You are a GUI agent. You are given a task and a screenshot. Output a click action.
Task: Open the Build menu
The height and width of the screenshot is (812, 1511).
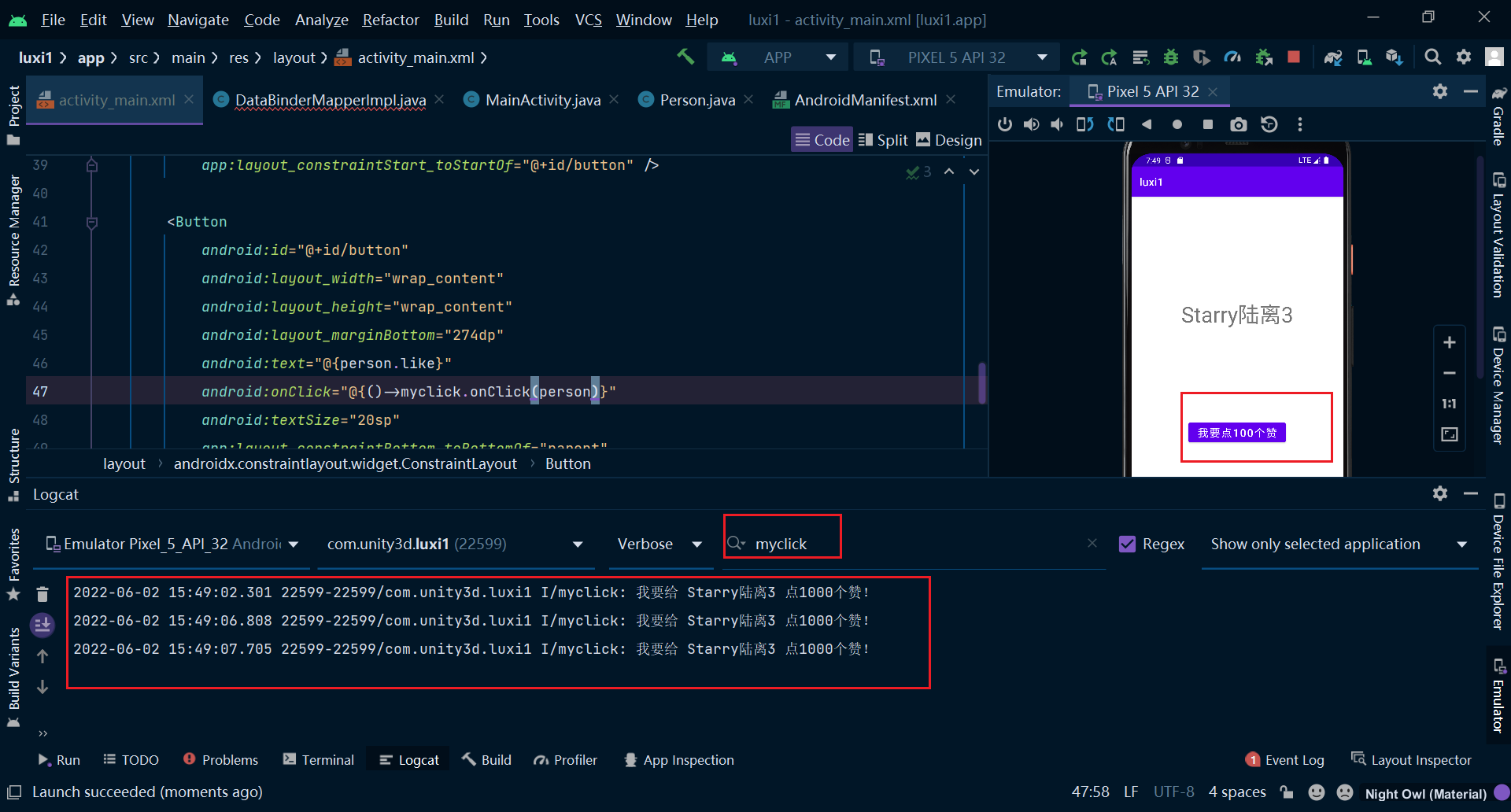click(x=451, y=20)
